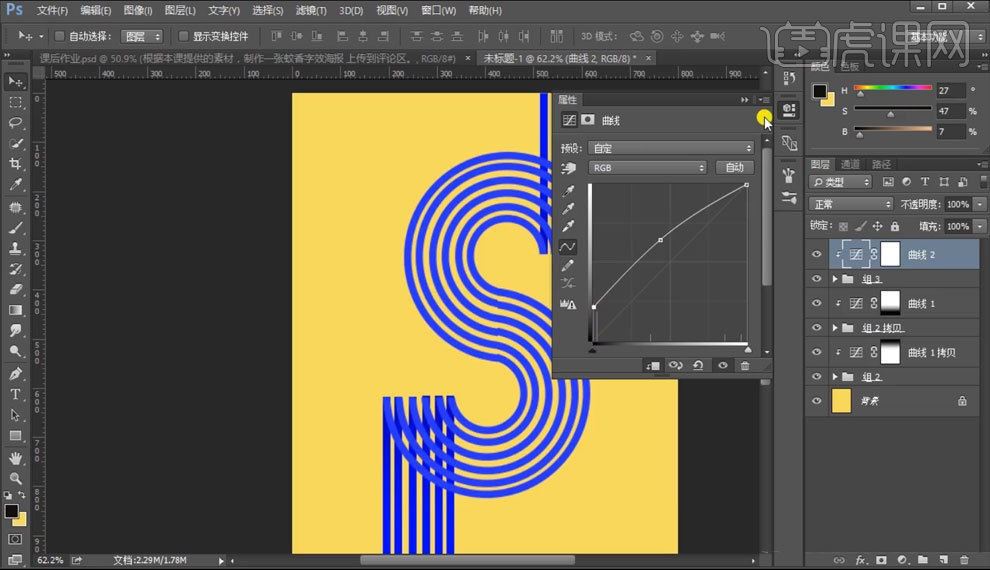Click the 自动 button in Curves
The height and width of the screenshot is (570, 990).
(x=735, y=167)
